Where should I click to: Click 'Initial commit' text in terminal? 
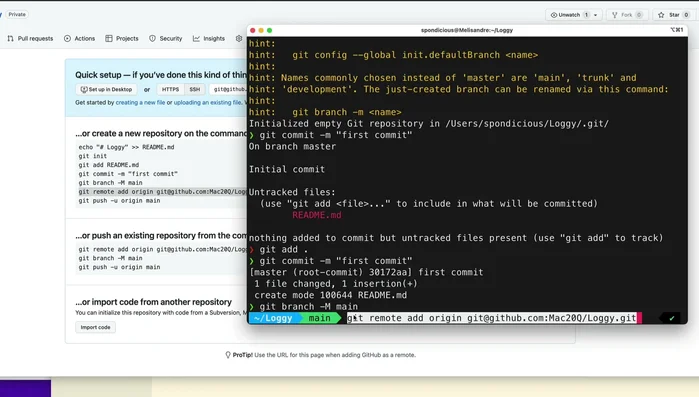click(x=287, y=169)
